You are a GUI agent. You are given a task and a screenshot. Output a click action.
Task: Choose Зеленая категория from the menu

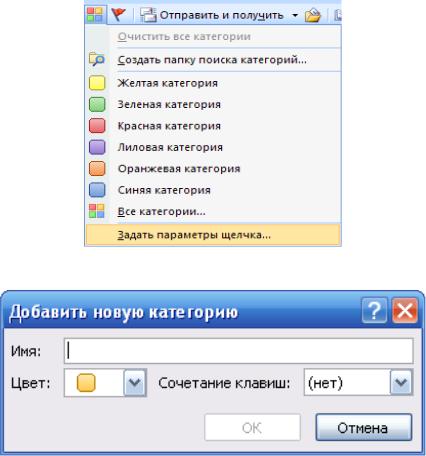coord(169,104)
